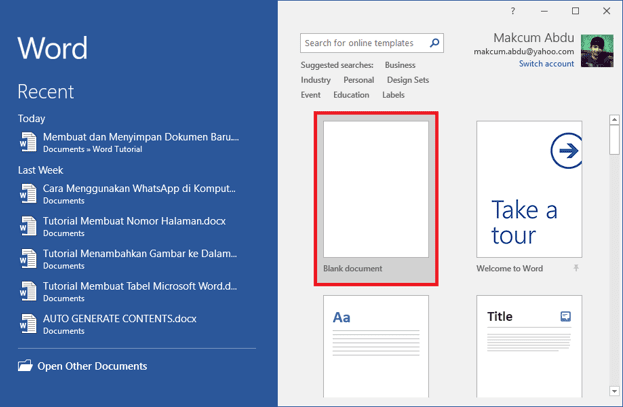Click Word file icon for Membuat dan Menyimpan
Image resolution: width=623 pixels, height=407 pixels.
pyautogui.click(x=28, y=142)
